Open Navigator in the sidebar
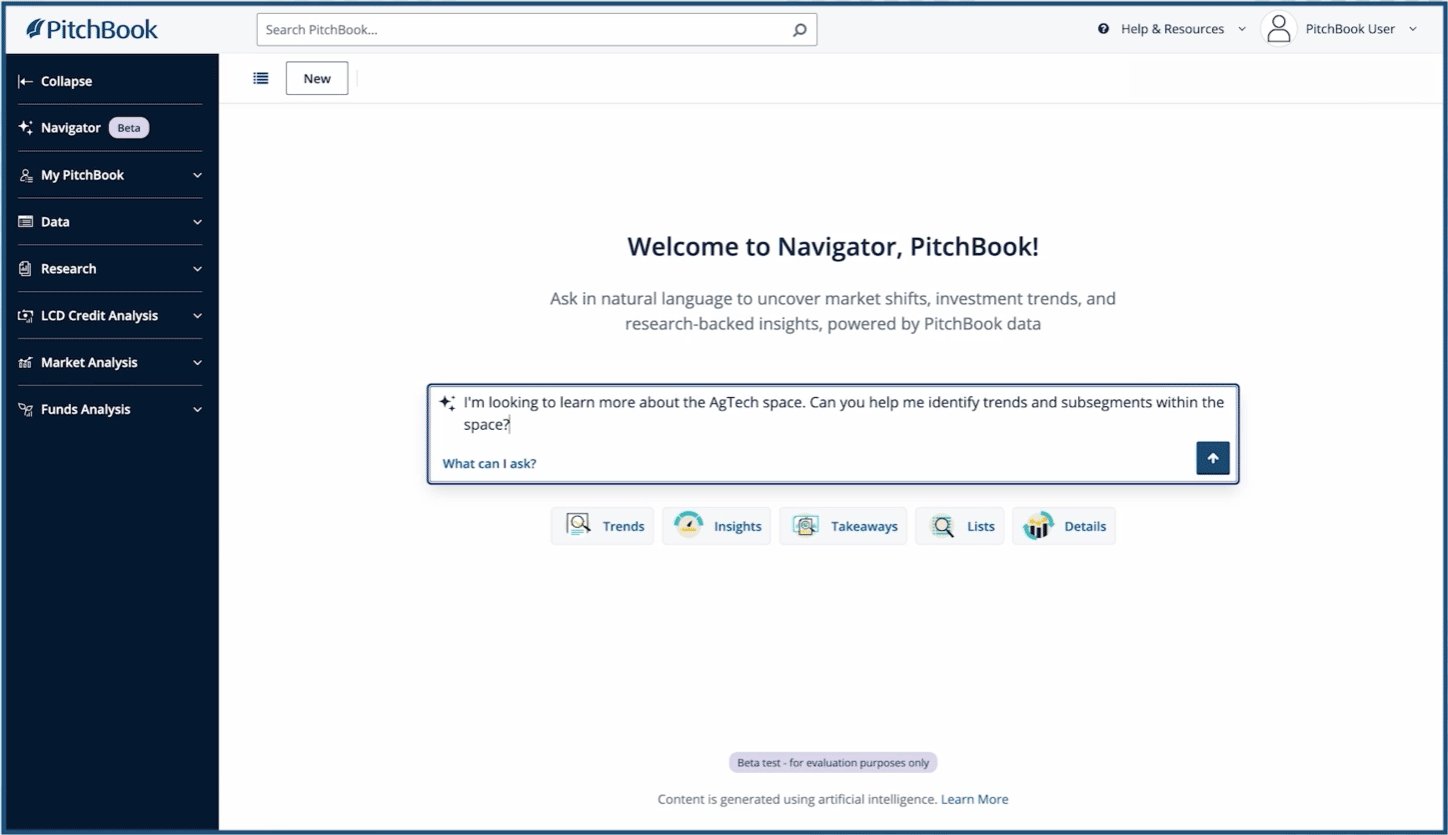The width and height of the screenshot is (1448, 835). click(70, 128)
